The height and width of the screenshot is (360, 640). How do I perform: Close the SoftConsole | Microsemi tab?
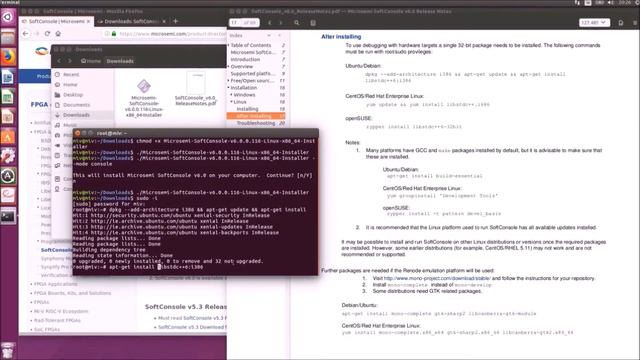coord(89,21)
